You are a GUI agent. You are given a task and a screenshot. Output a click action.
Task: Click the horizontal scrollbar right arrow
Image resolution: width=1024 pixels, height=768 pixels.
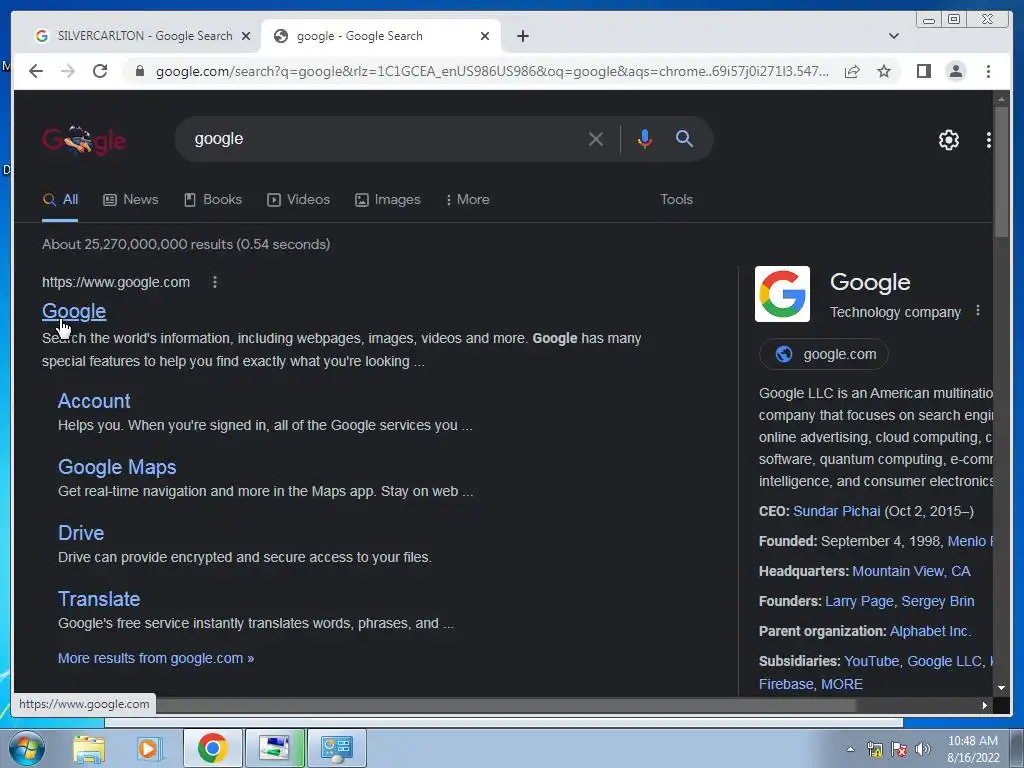click(x=984, y=705)
